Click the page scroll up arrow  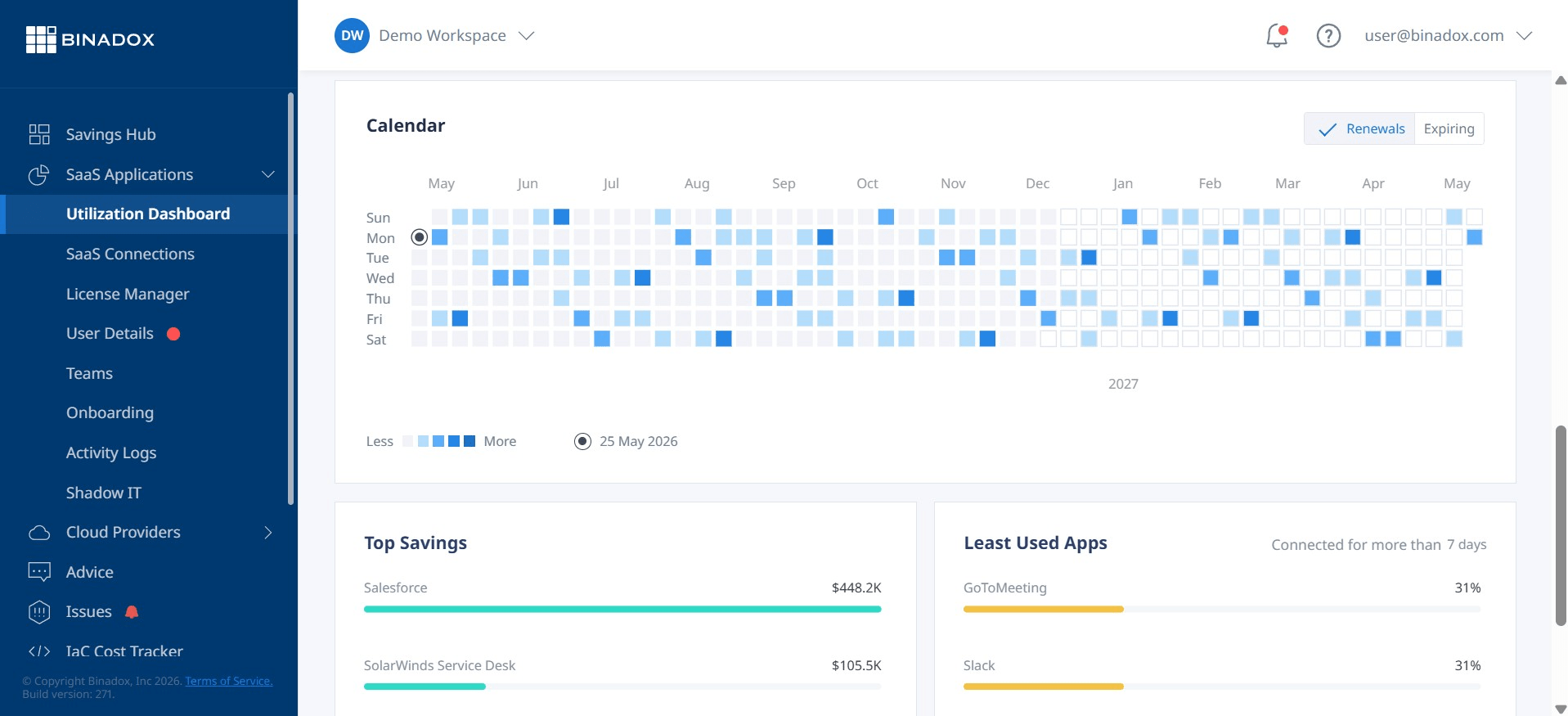1561,80
